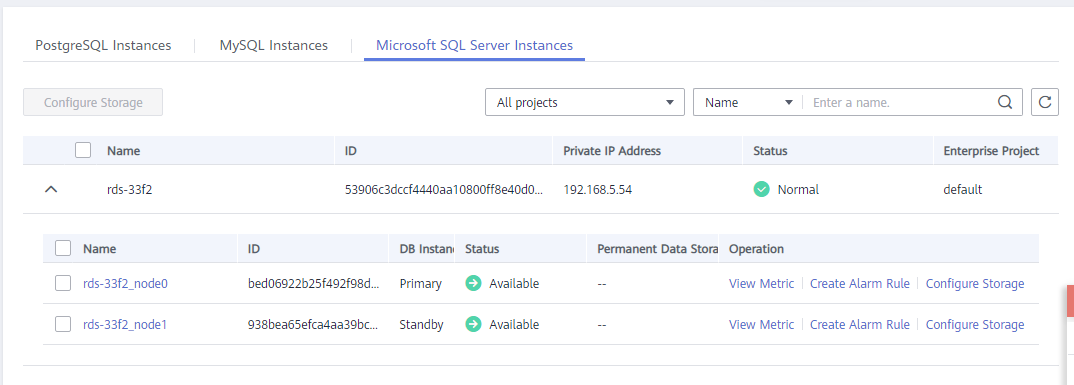Open the rds-33f2_node0 link
The width and height of the screenshot is (1074, 385).
pos(125,284)
